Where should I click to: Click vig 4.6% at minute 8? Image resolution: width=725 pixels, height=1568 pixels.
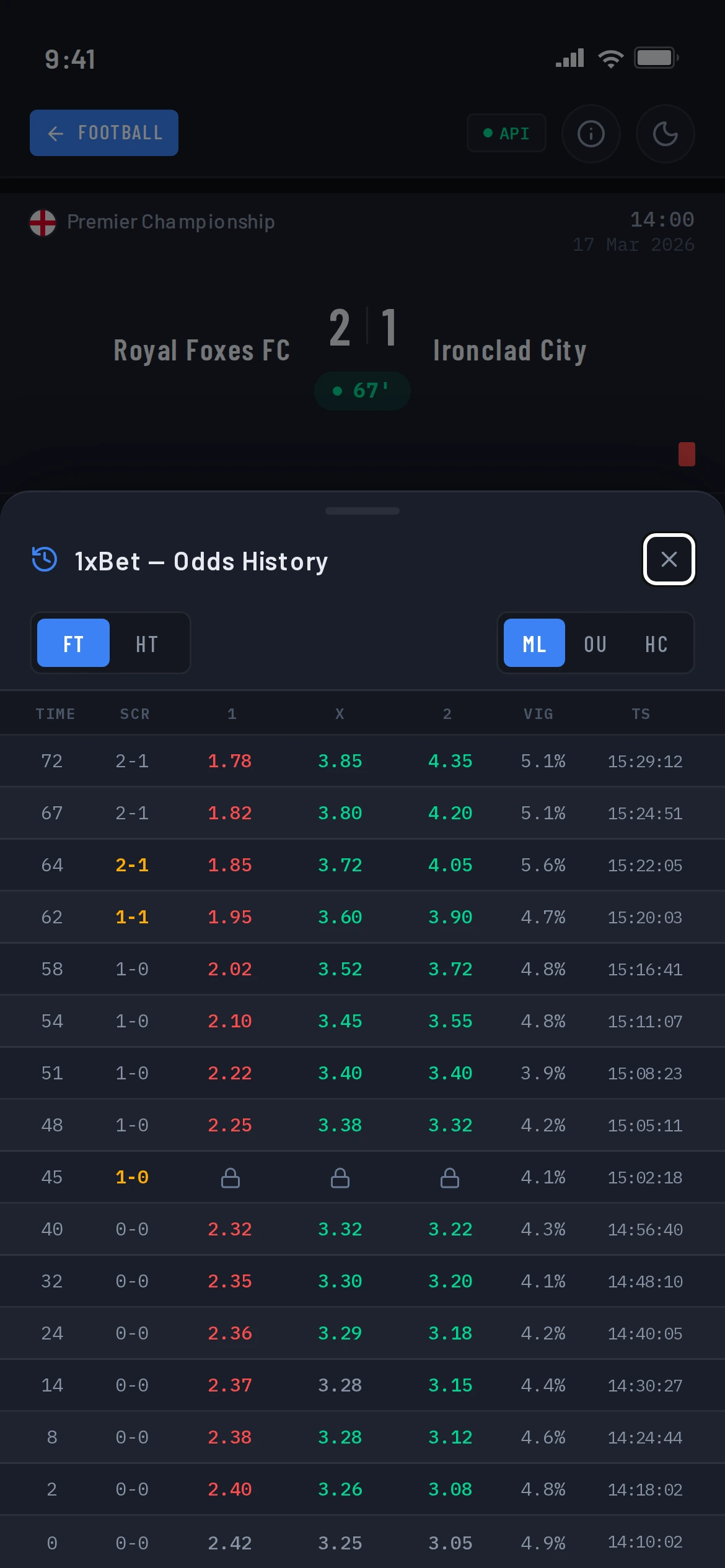pos(543,1437)
